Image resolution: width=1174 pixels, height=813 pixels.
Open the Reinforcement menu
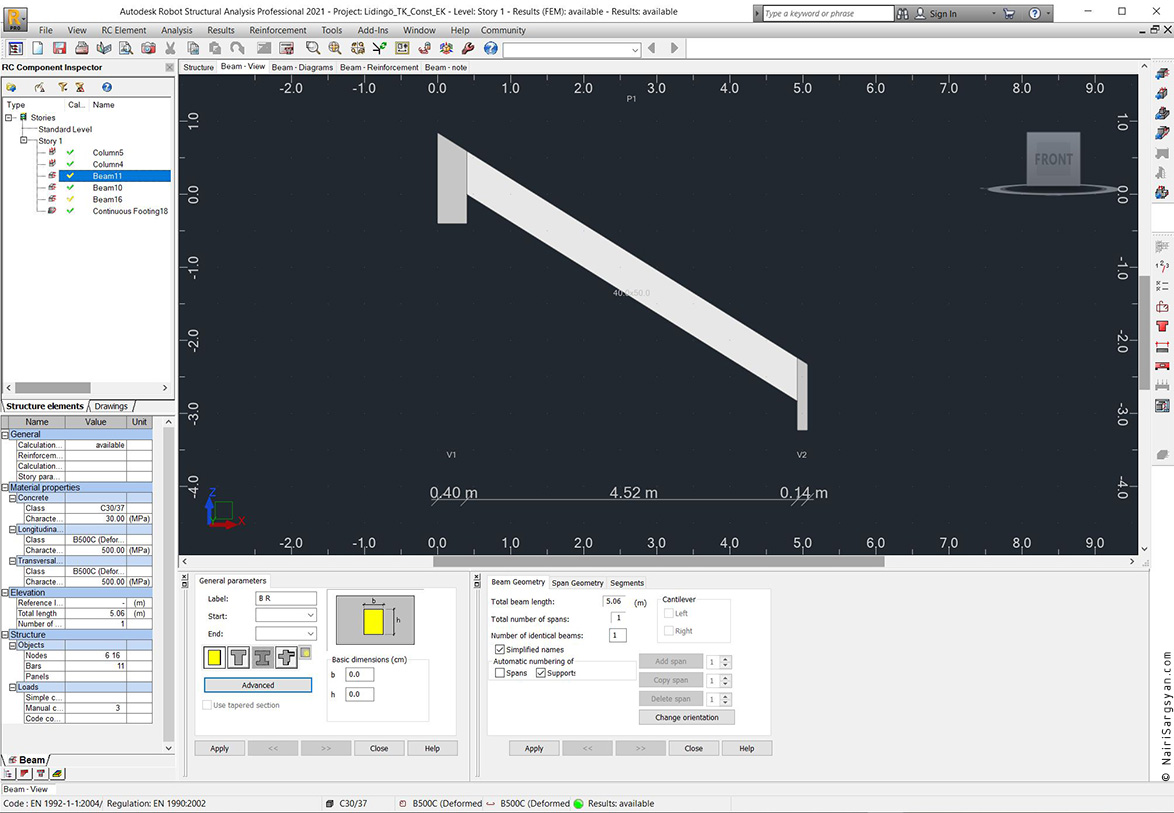coord(278,30)
